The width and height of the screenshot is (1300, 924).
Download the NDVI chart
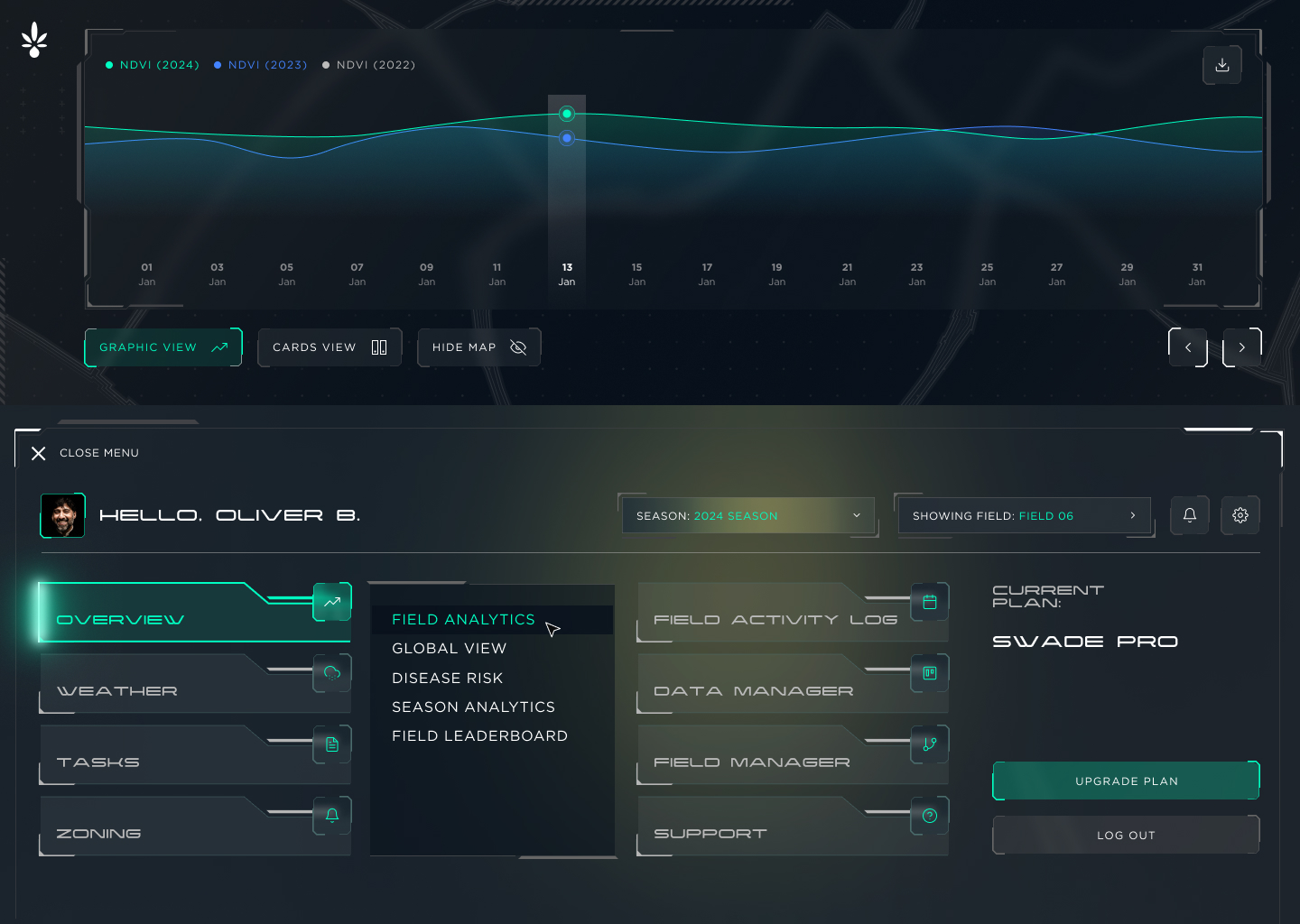point(1221,65)
